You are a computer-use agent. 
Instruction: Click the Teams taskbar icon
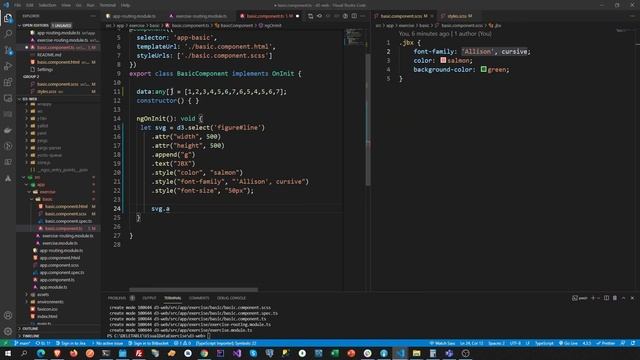coord(449,353)
